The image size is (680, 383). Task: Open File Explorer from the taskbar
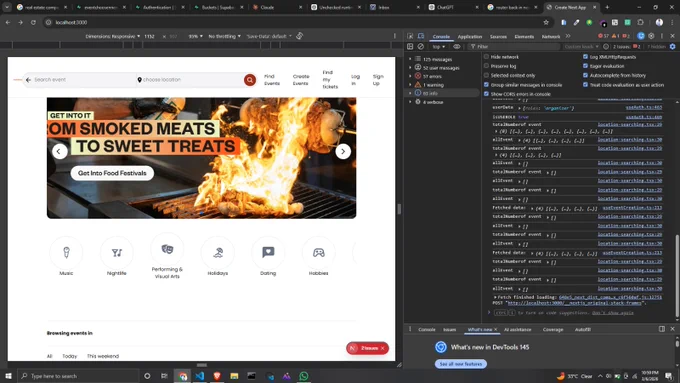point(234,376)
